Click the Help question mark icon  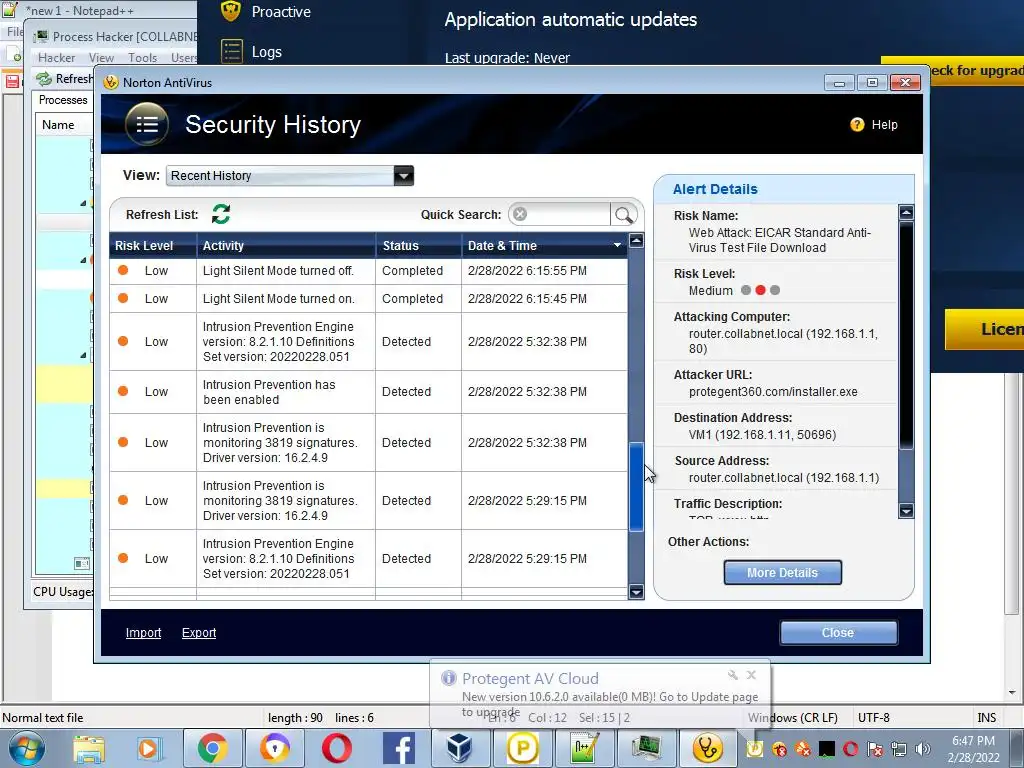[x=857, y=125]
